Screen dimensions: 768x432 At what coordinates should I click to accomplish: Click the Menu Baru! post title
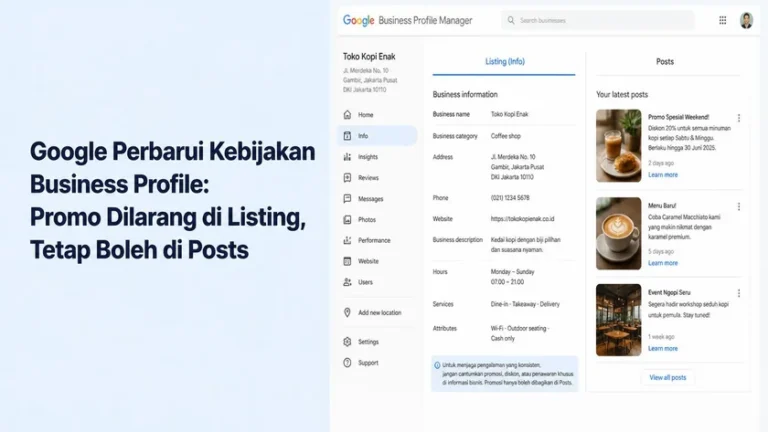pos(662,206)
